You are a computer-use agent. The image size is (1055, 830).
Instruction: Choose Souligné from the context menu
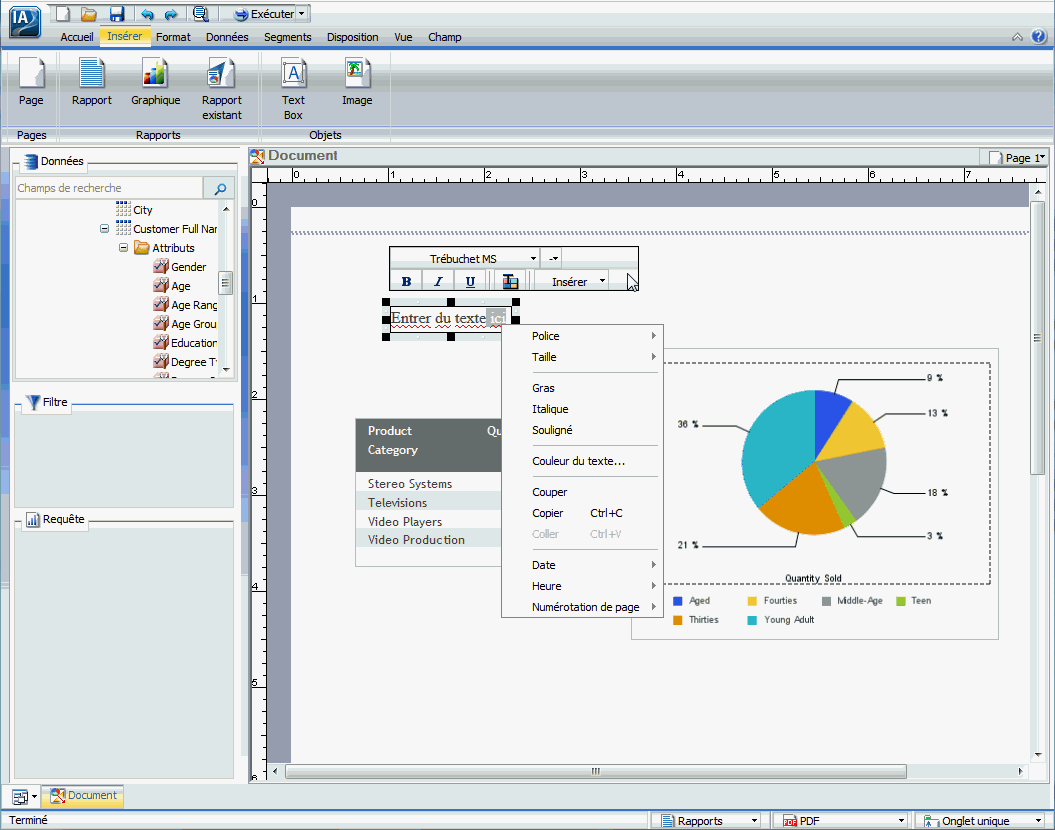(583, 430)
